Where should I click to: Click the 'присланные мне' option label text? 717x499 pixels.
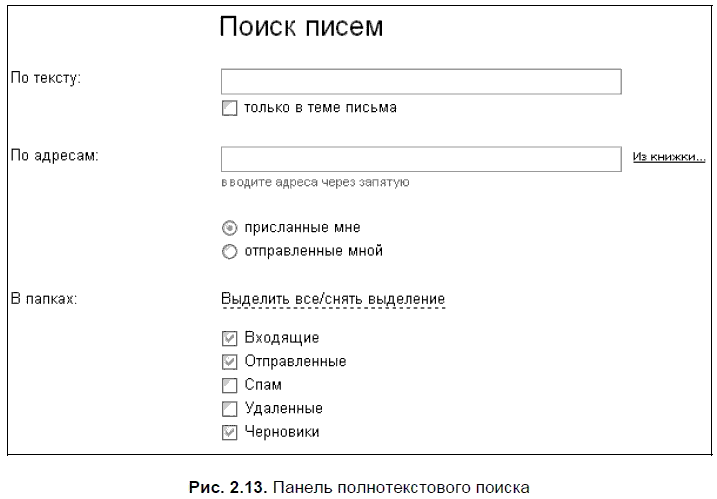coord(303,227)
